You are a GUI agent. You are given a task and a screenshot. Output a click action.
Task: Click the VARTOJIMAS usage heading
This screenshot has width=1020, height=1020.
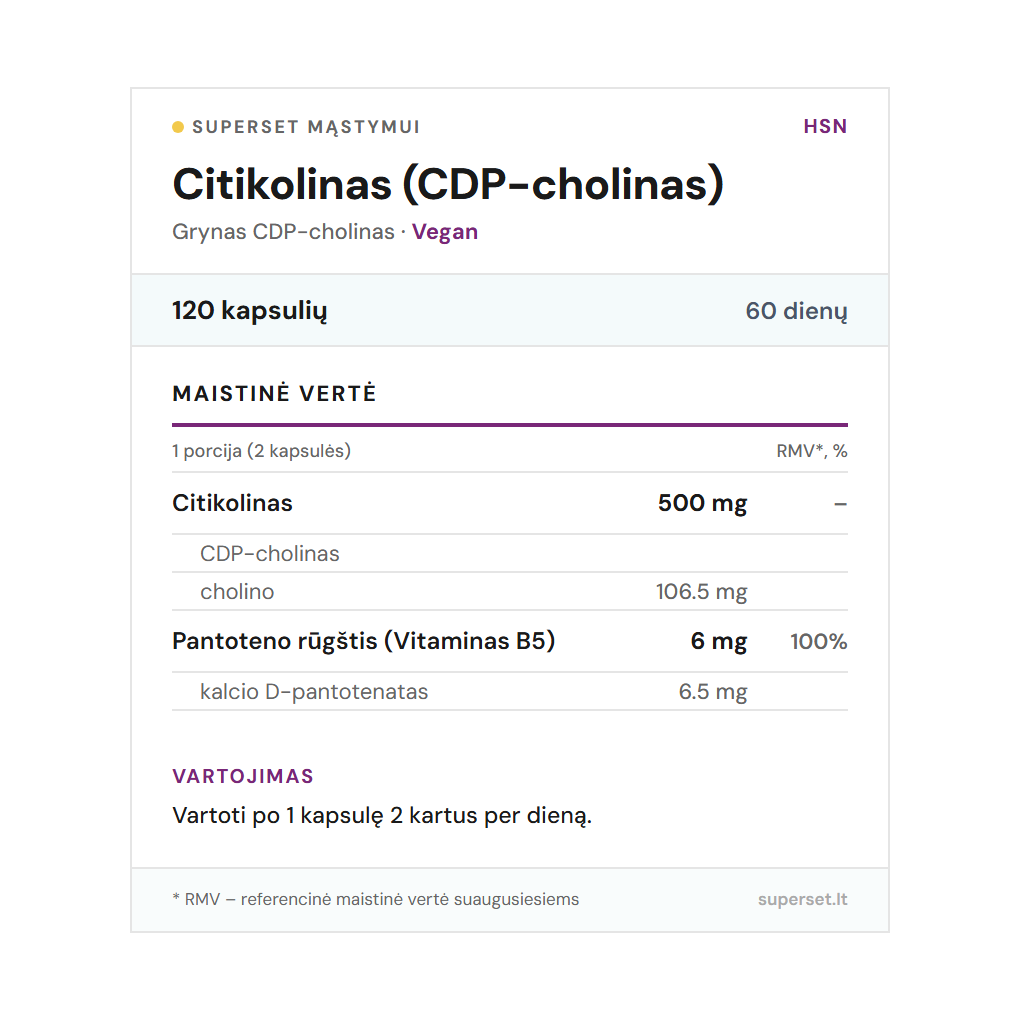[x=243, y=776]
